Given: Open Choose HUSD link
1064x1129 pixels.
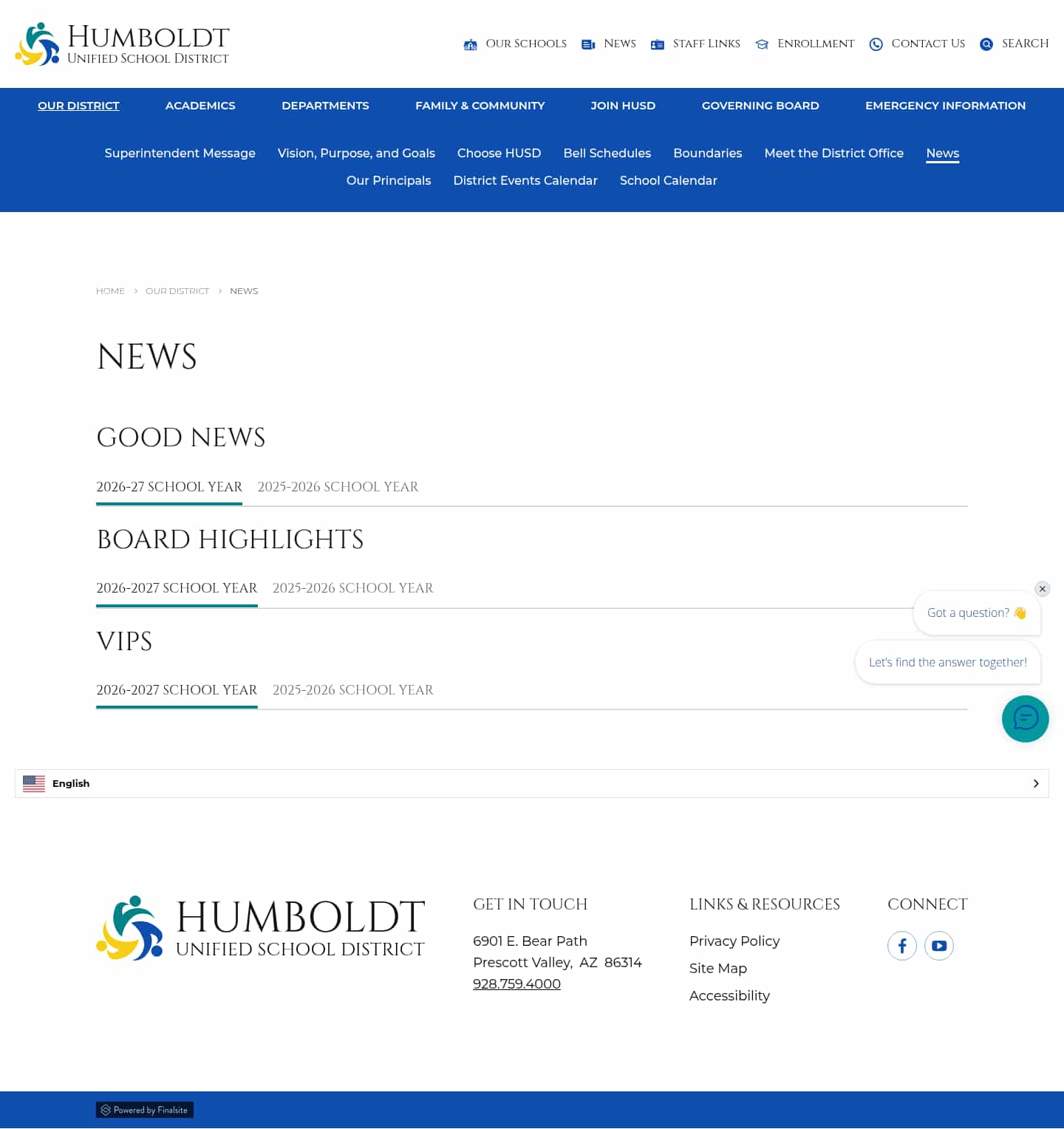Looking at the screenshot, I should pyautogui.click(x=499, y=153).
